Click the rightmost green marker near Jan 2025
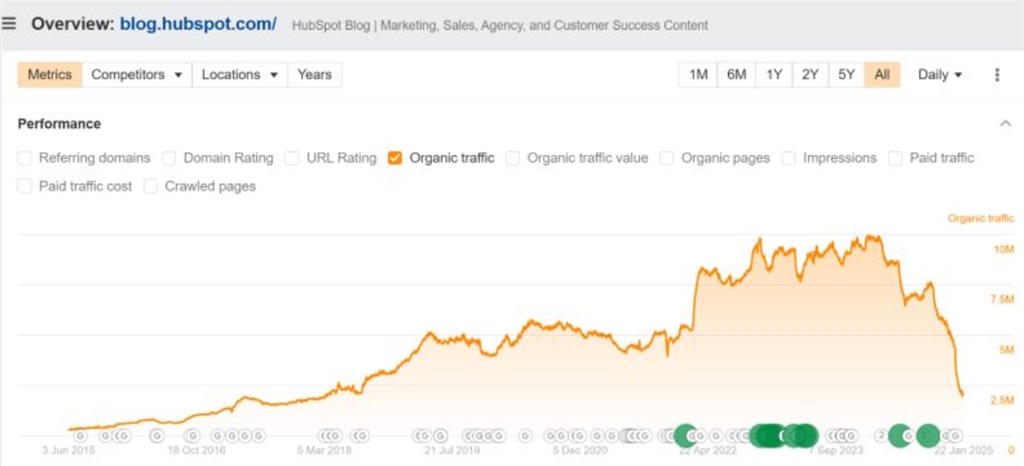1024x466 pixels. click(x=928, y=435)
